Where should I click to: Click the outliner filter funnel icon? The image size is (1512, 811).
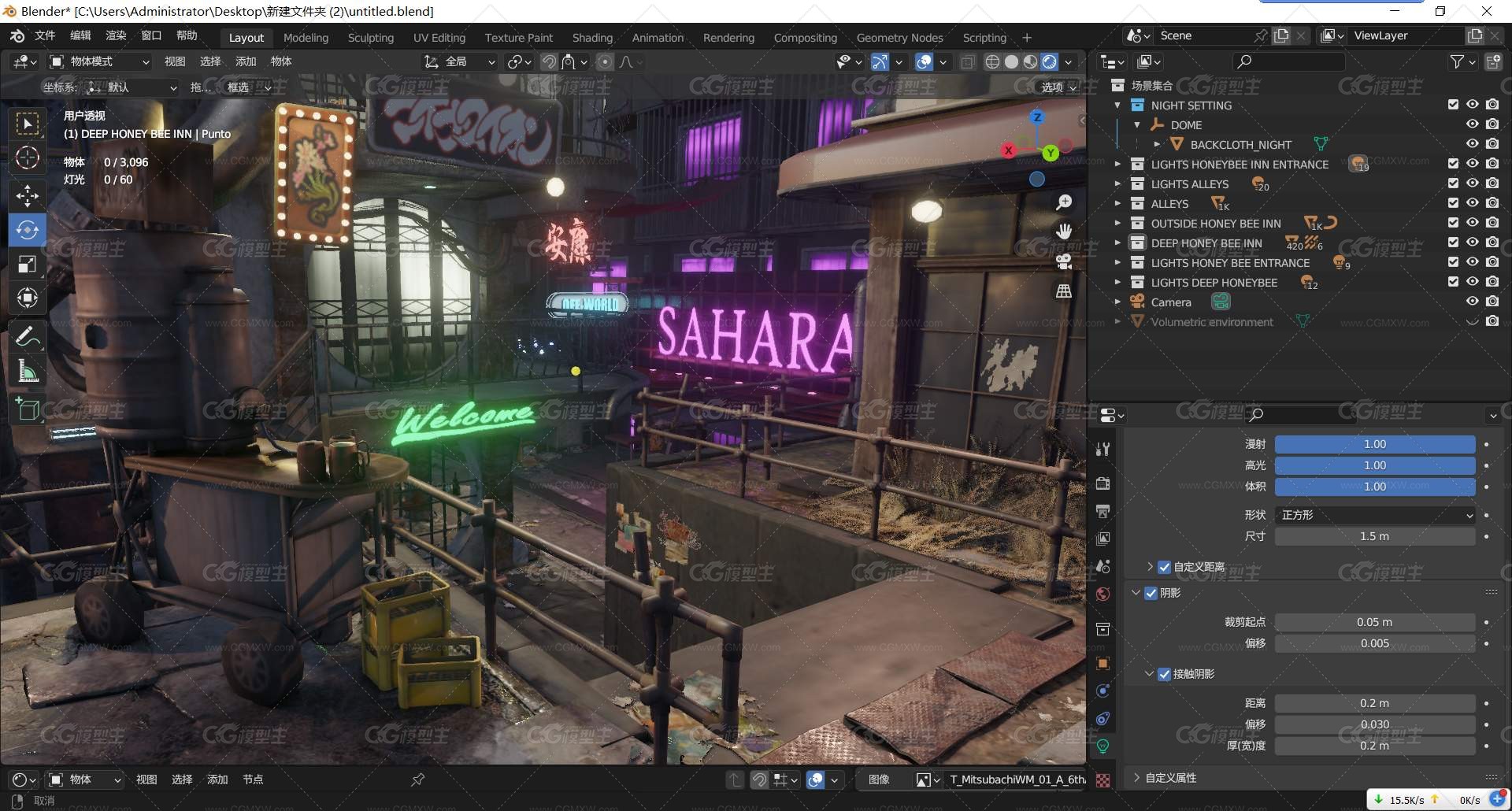1458,61
